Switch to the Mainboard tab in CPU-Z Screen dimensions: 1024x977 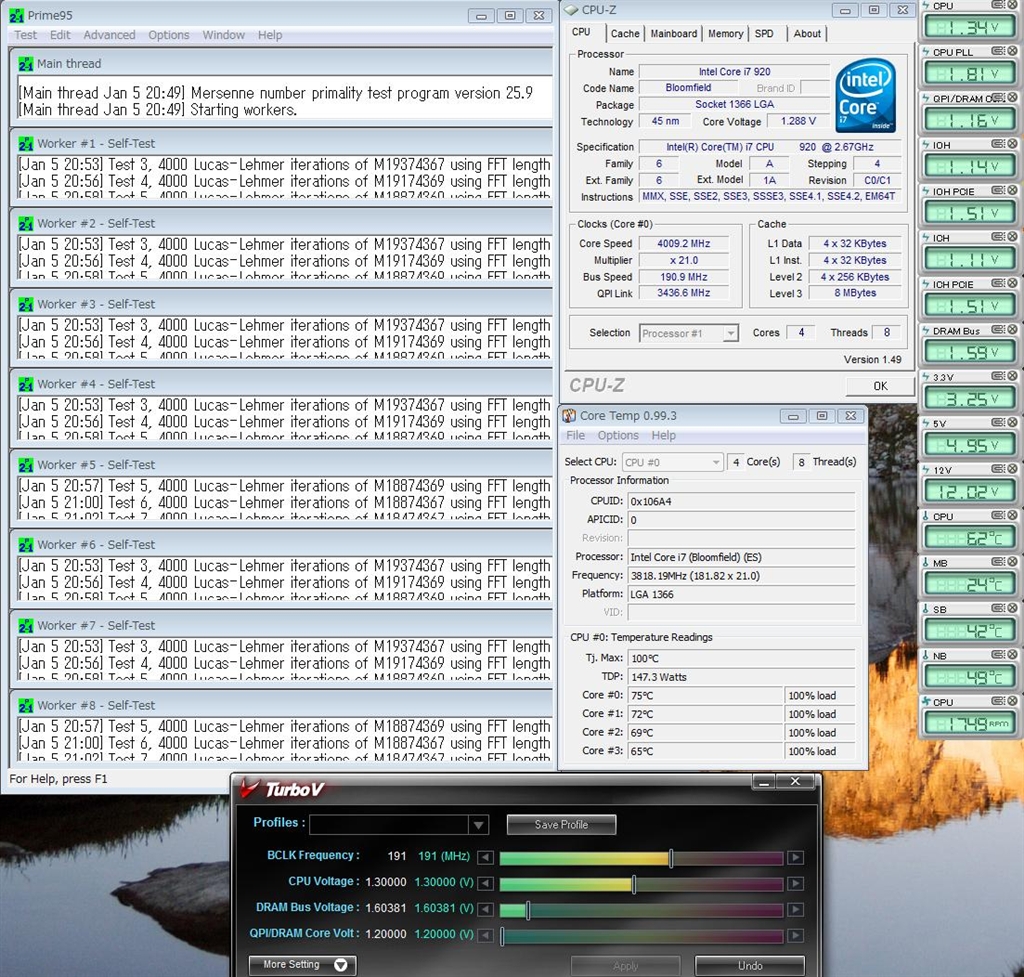[x=673, y=34]
